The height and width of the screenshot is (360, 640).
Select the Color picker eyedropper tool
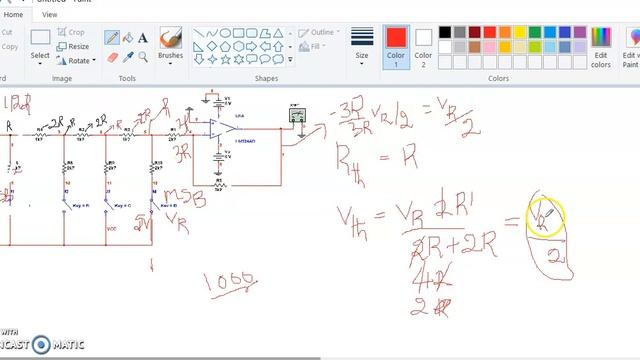[x=128, y=57]
